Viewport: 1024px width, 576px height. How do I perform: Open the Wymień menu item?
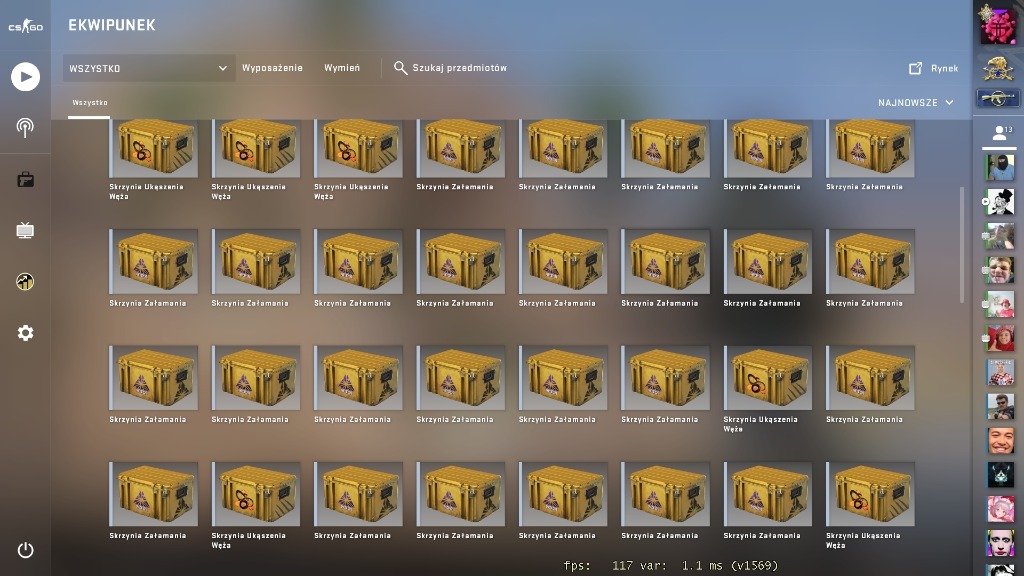(342, 68)
